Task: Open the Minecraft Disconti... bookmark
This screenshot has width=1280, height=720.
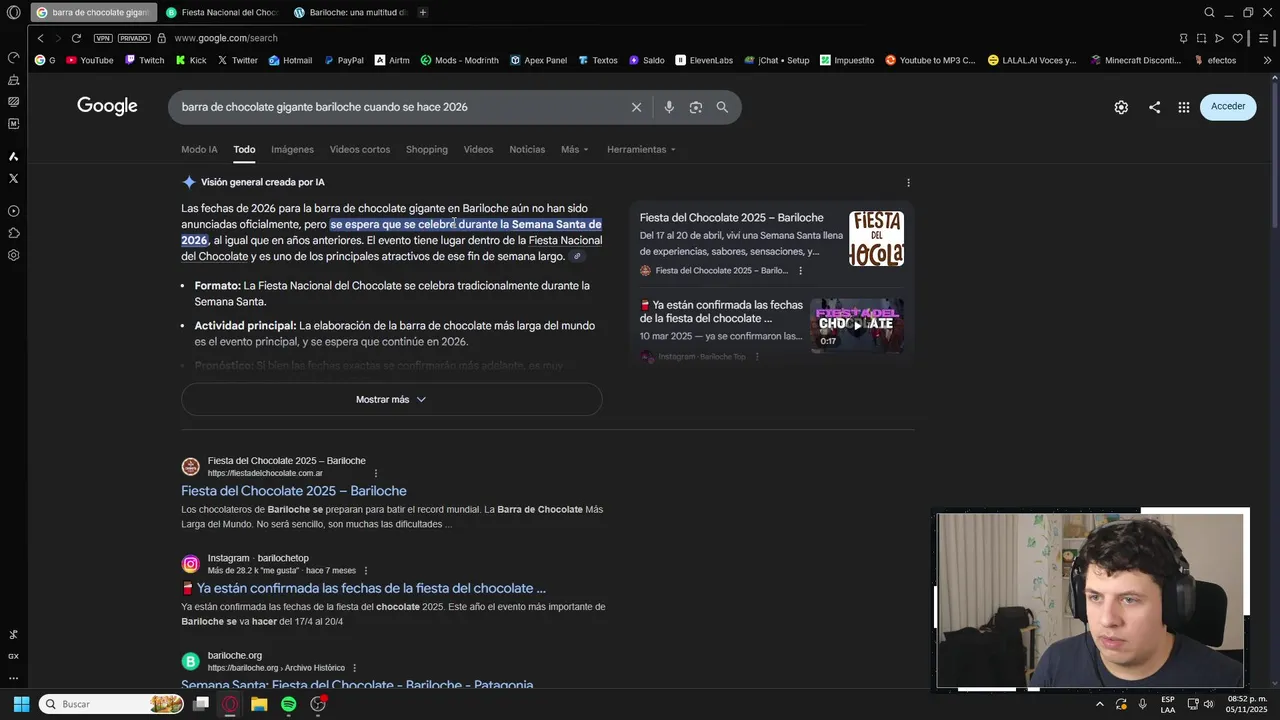Action: tap(1136, 60)
